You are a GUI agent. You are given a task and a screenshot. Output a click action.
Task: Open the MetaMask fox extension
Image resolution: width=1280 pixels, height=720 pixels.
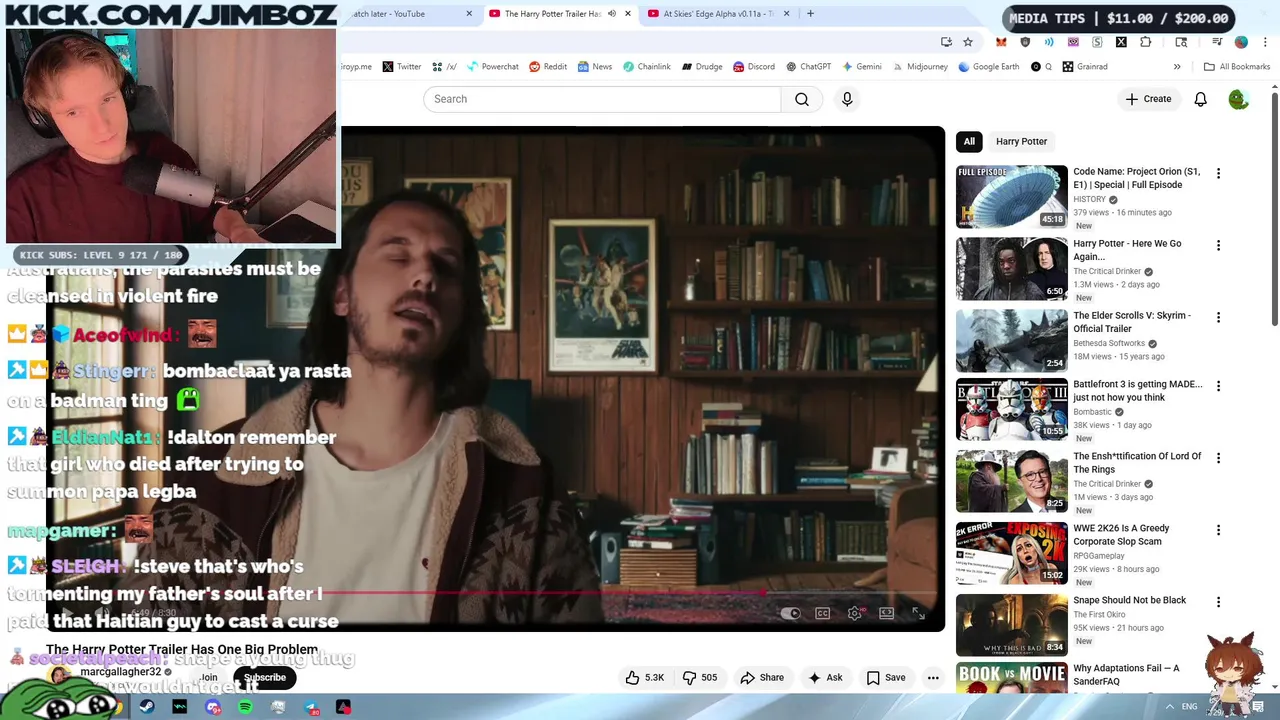coord(1001,42)
